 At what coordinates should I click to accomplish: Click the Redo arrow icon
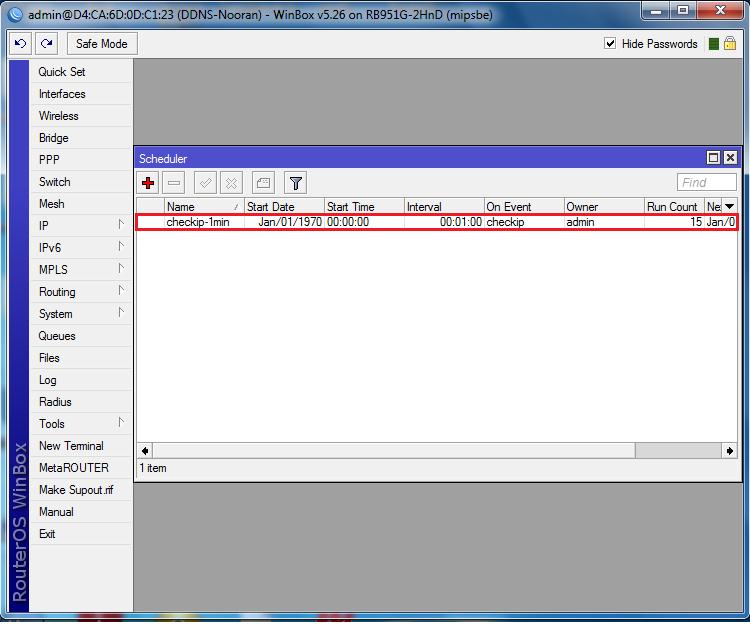click(x=46, y=44)
